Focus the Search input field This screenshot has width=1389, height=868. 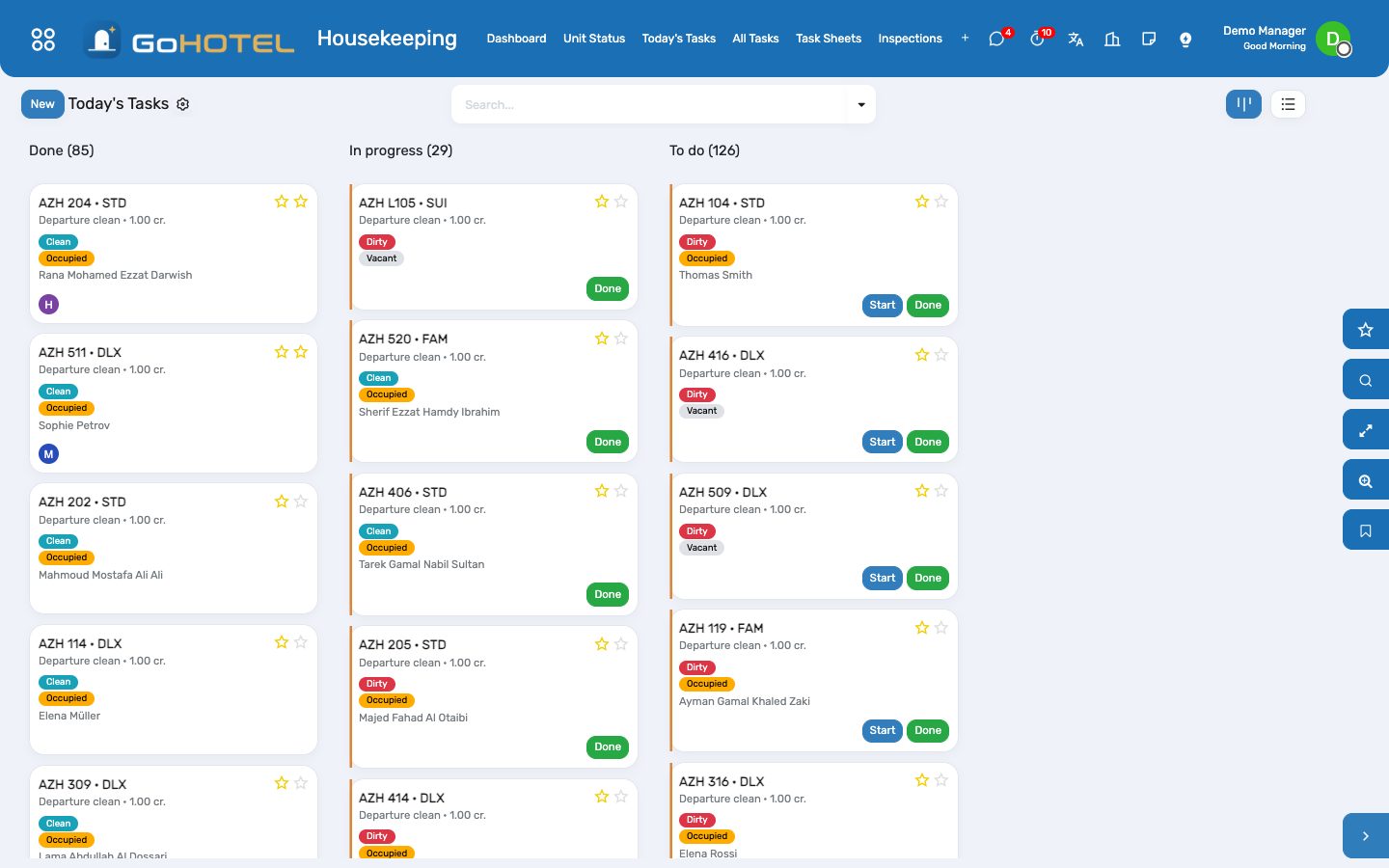tap(649, 104)
